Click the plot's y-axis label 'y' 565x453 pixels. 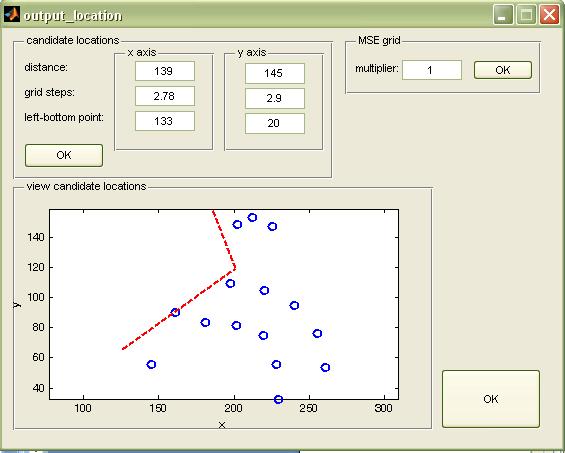tap(16, 304)
